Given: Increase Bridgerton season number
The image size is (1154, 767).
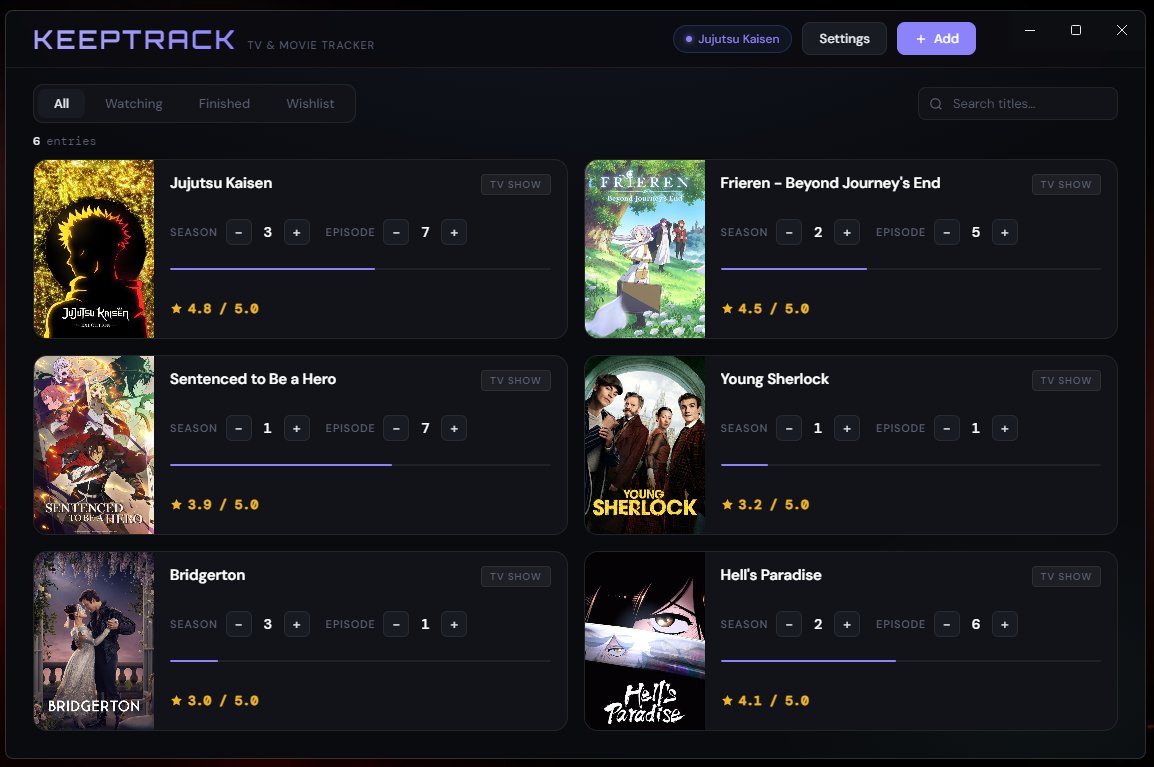Looking at the screenshot, I should 297,624.
